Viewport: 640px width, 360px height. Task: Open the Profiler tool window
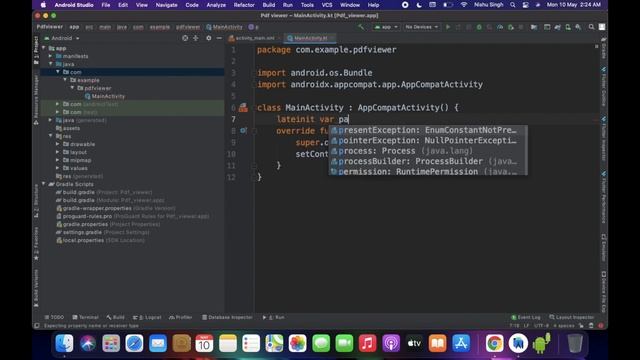pos(180,317)
